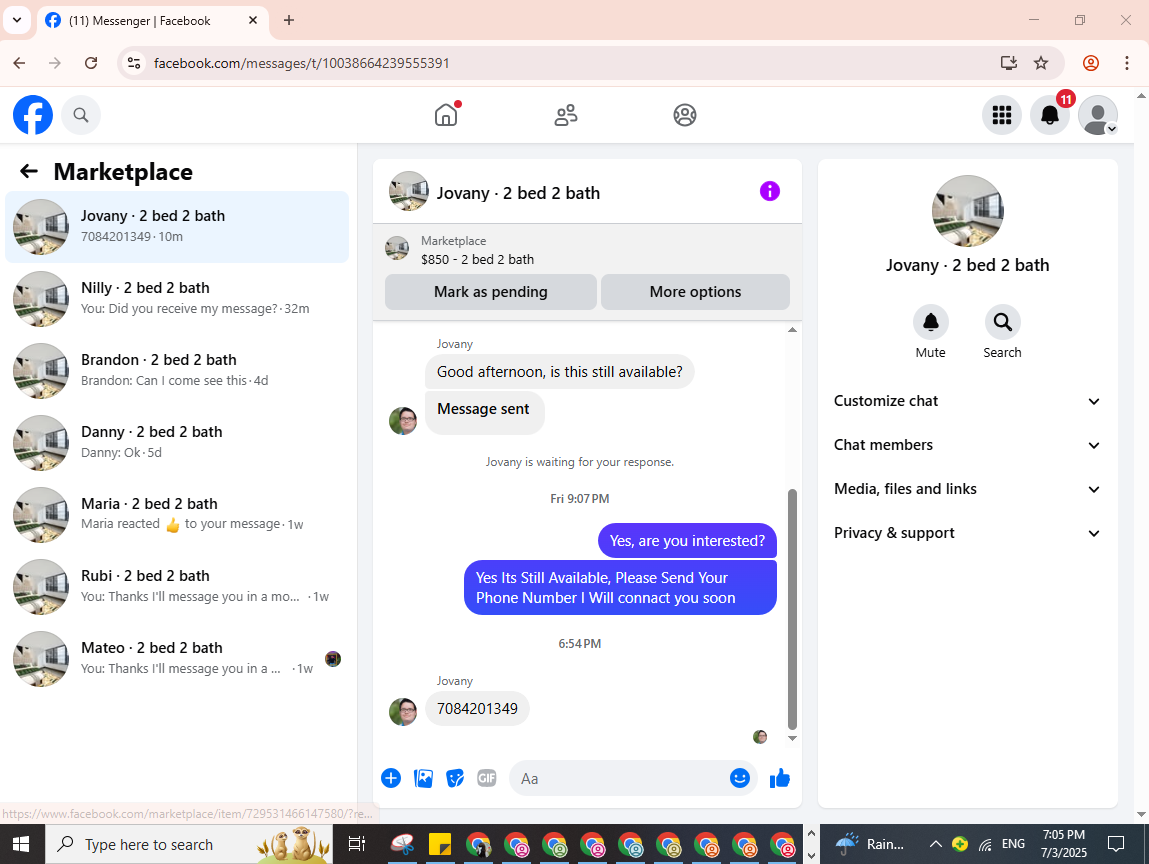Choose a GIF icon
1149x864 pixels.
point(487,778)
